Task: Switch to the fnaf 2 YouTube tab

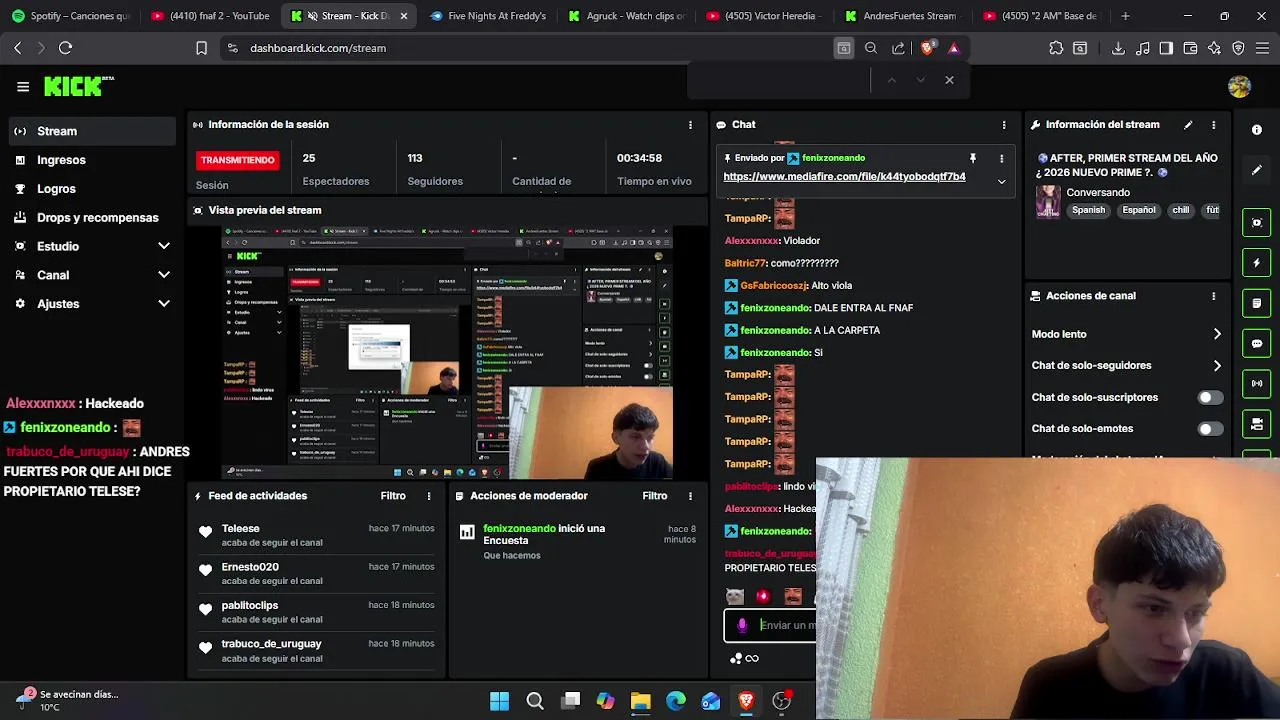Action: tap(210, 16)
